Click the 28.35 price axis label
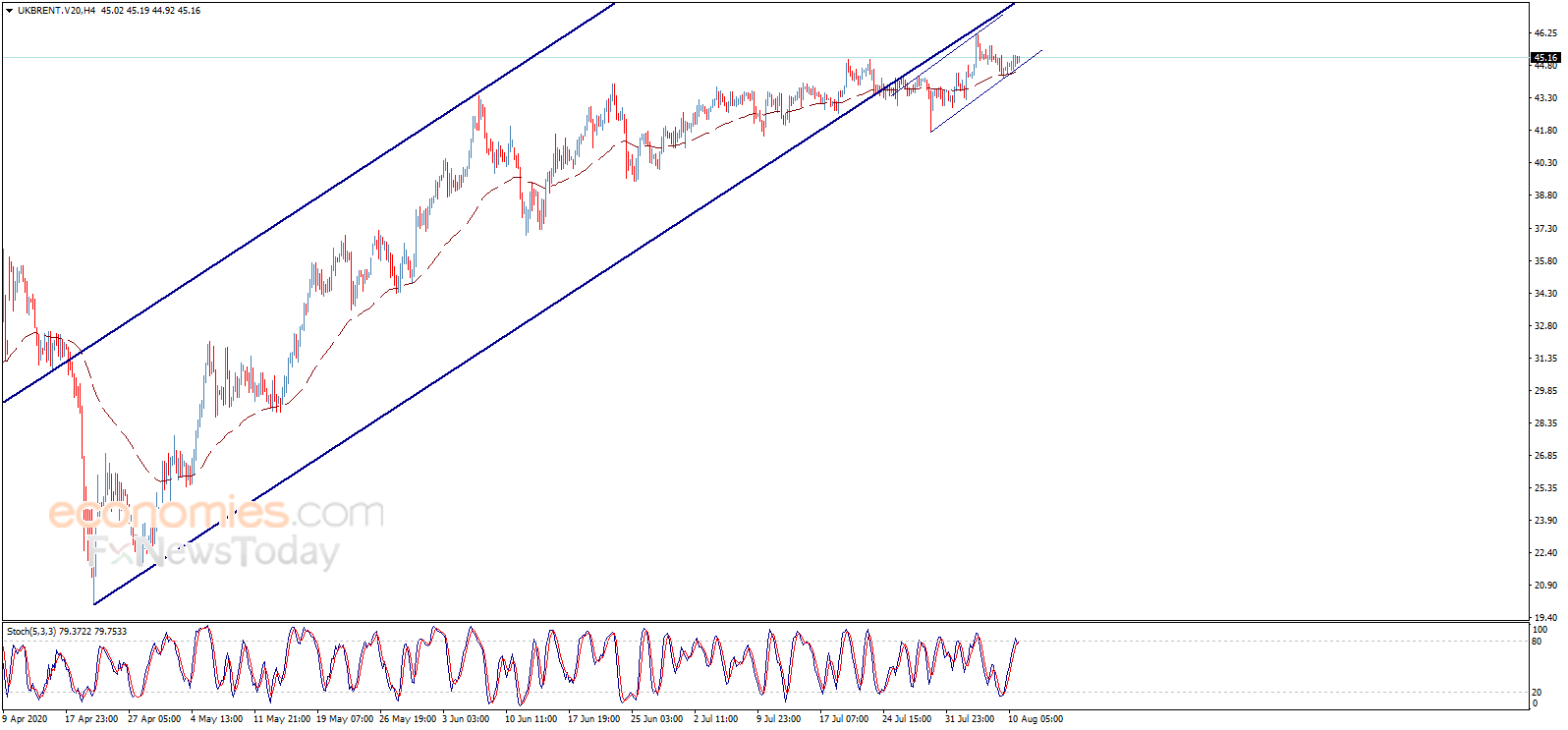The height and width of the screenshot is (730, 1568). [x=1545, y=422]
